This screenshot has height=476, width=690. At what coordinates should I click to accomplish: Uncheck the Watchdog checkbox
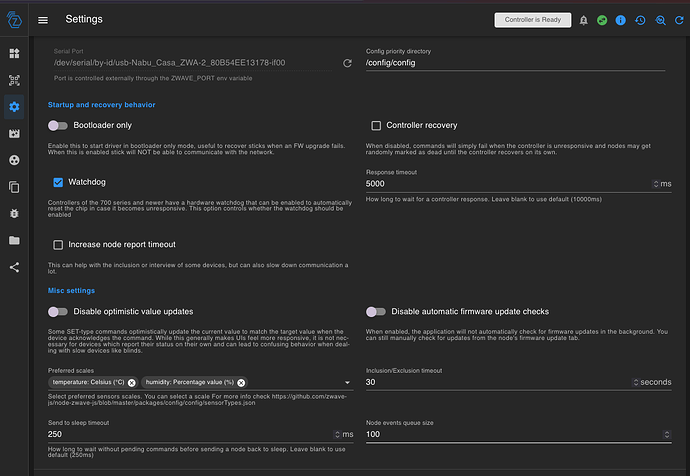pyautogui.click(x=58, y=182)
